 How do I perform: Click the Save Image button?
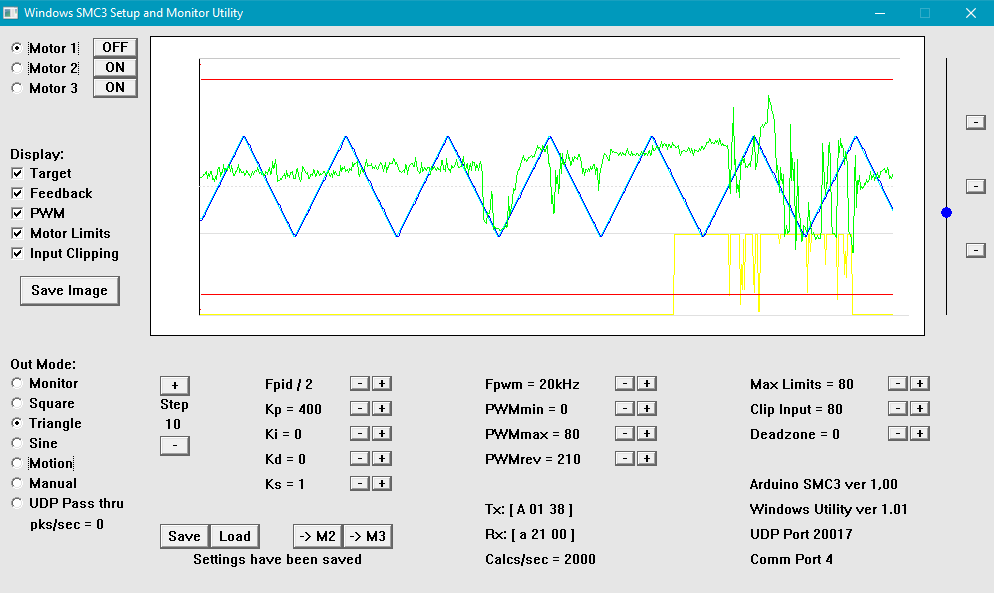69,290
